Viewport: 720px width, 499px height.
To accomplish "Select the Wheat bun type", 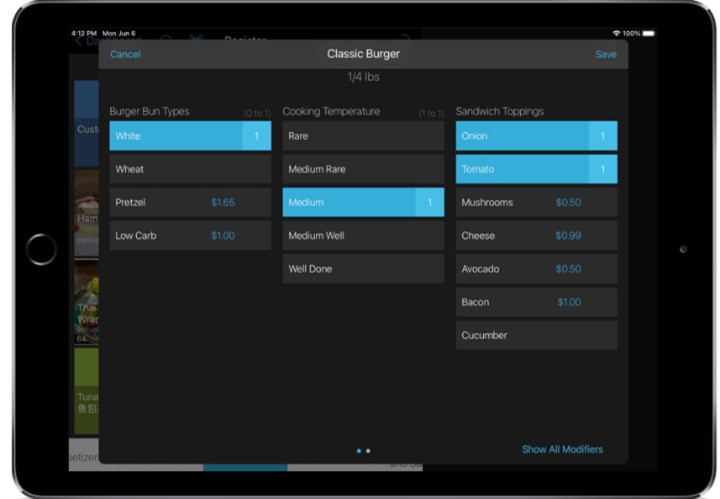I will pyautogui.click(x=190, y=169).
